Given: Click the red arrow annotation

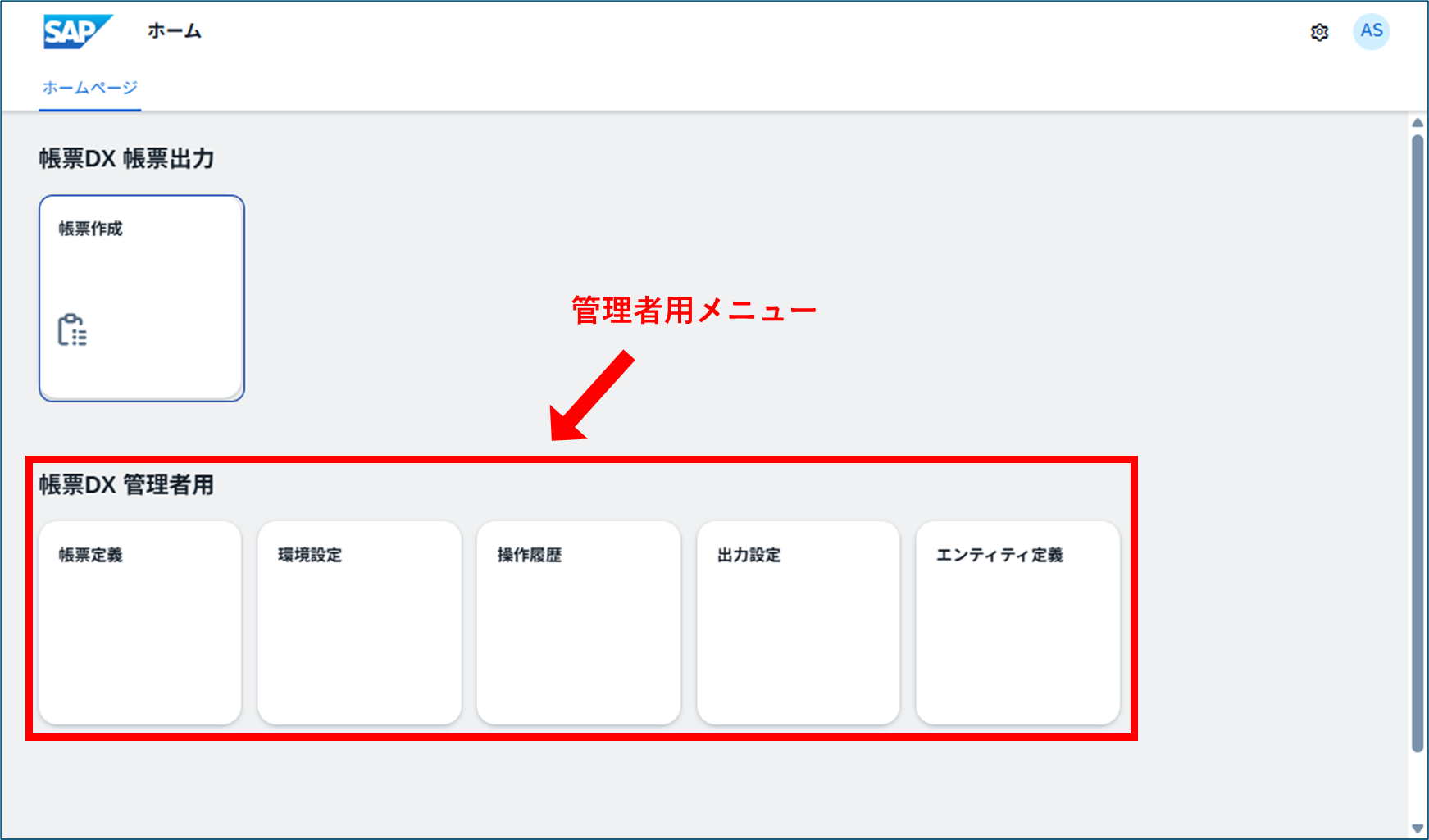Looking at the screenshot, I should (x=592, y=396).
